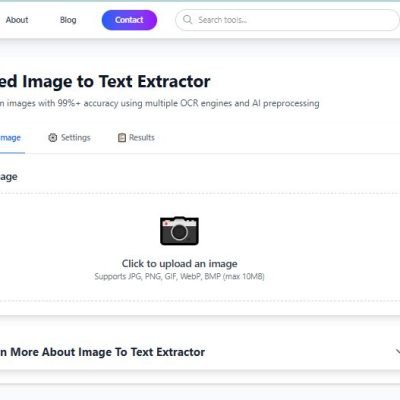Click the Contact button
This screenshot has width=400, height=400.
tap(129, 20)
